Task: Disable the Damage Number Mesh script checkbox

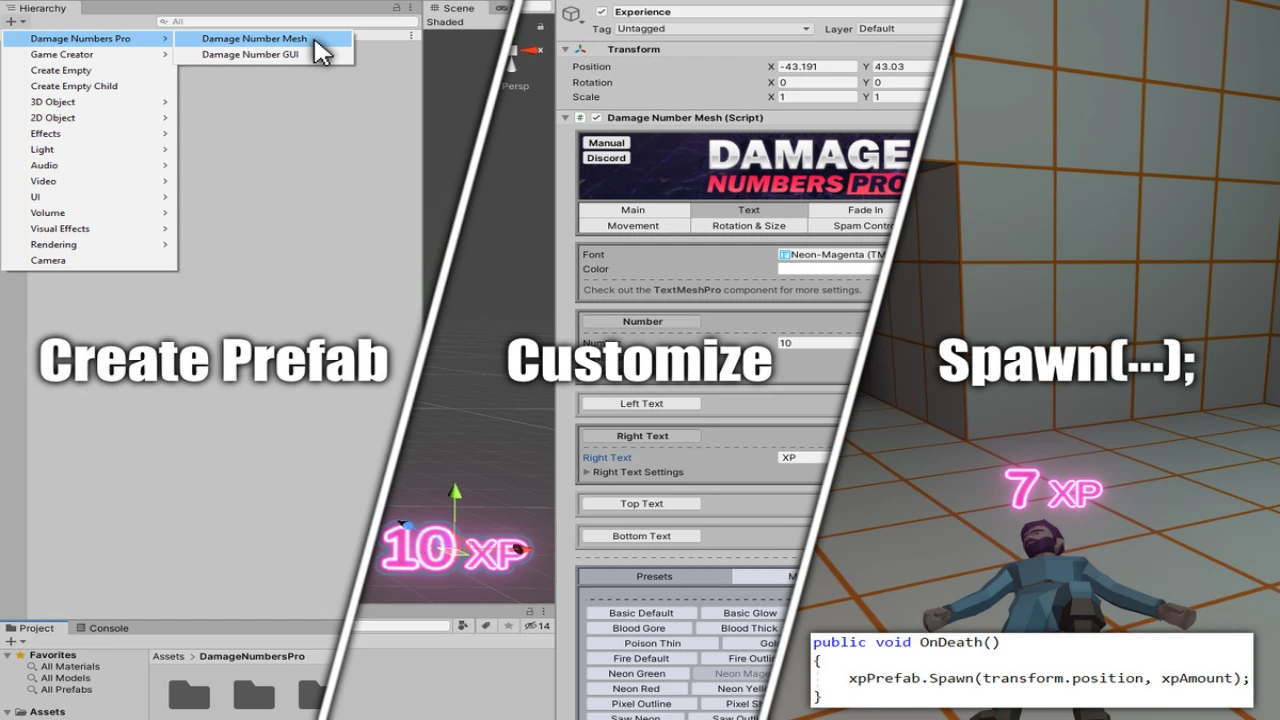Action: coord(596,118)
